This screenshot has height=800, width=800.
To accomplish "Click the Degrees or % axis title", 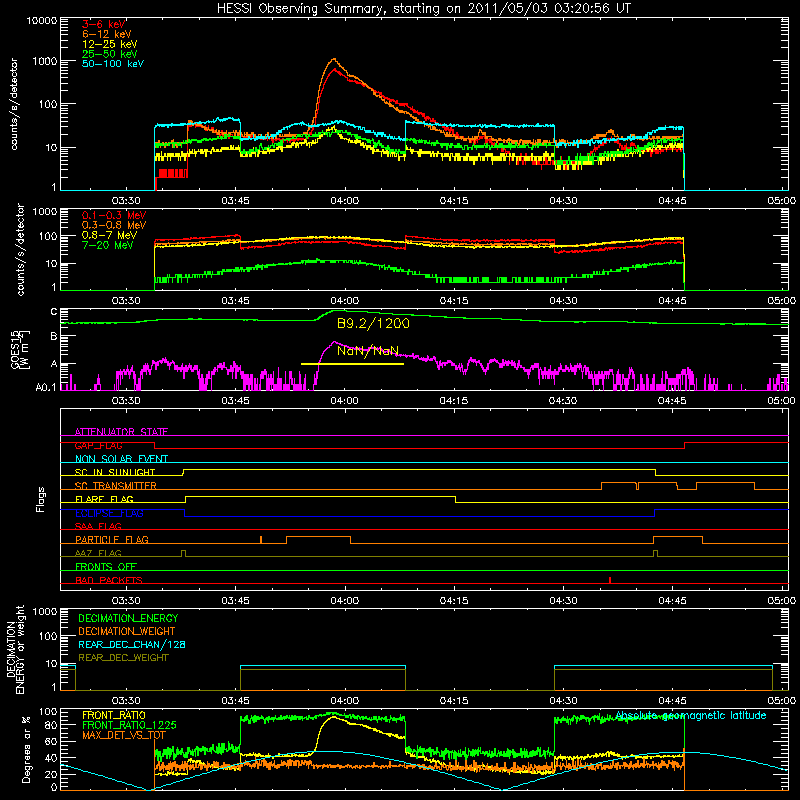I will pos(26,749).
